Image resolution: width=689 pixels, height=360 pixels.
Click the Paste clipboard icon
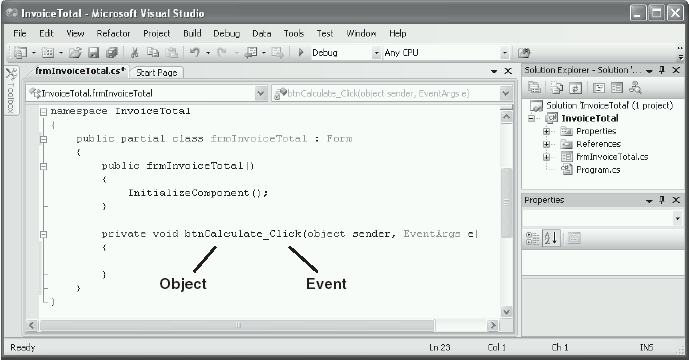tap(172, 53)
